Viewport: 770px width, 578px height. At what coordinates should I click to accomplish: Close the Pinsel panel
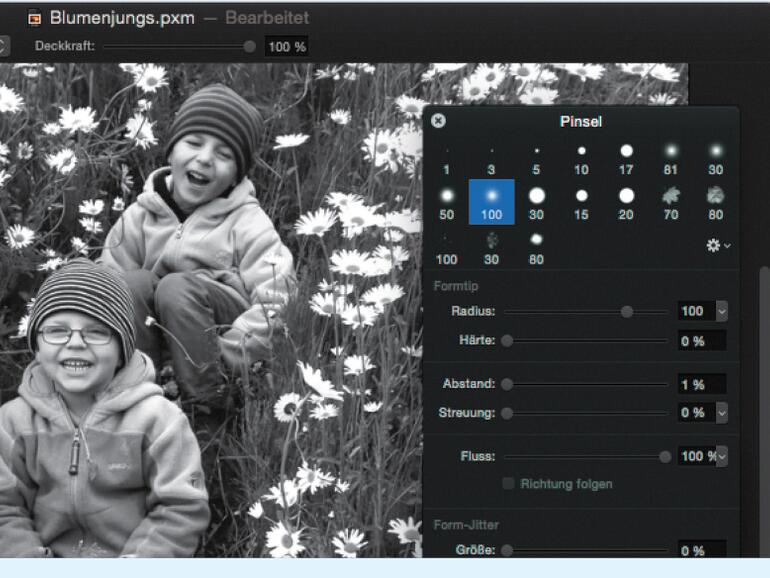tap(439, 121)
